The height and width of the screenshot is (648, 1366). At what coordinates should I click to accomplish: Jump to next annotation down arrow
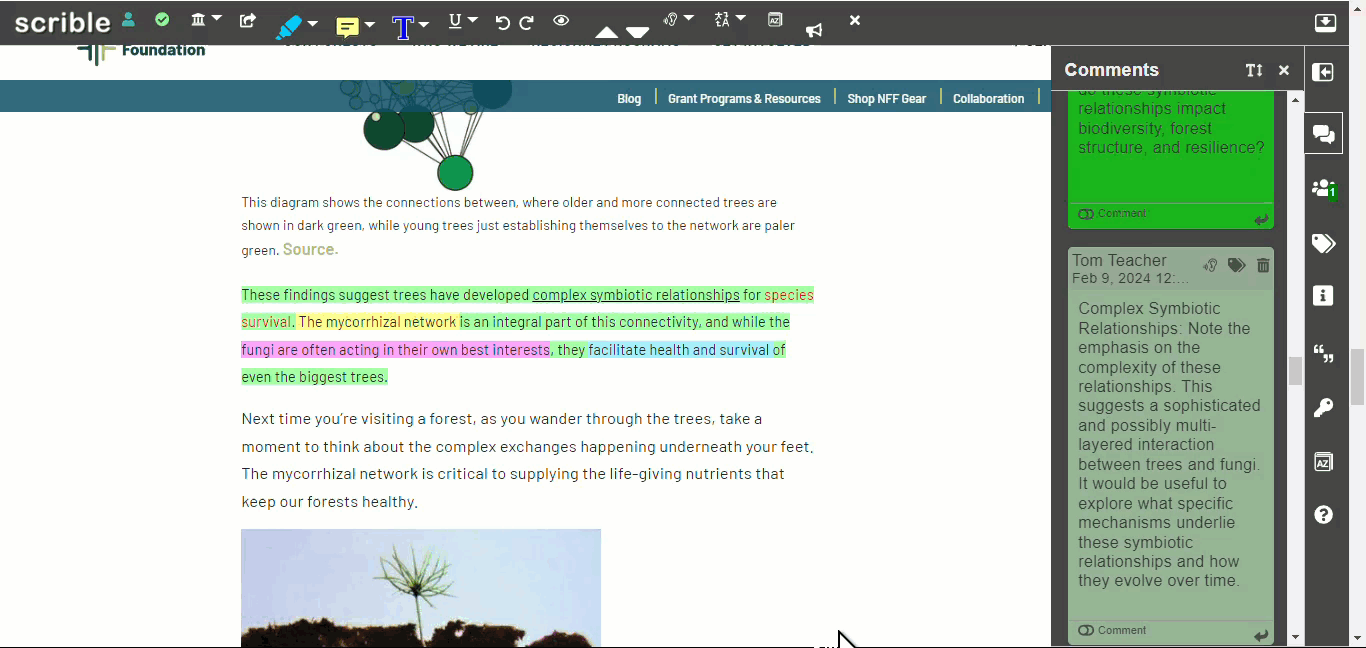pos(637,33)
